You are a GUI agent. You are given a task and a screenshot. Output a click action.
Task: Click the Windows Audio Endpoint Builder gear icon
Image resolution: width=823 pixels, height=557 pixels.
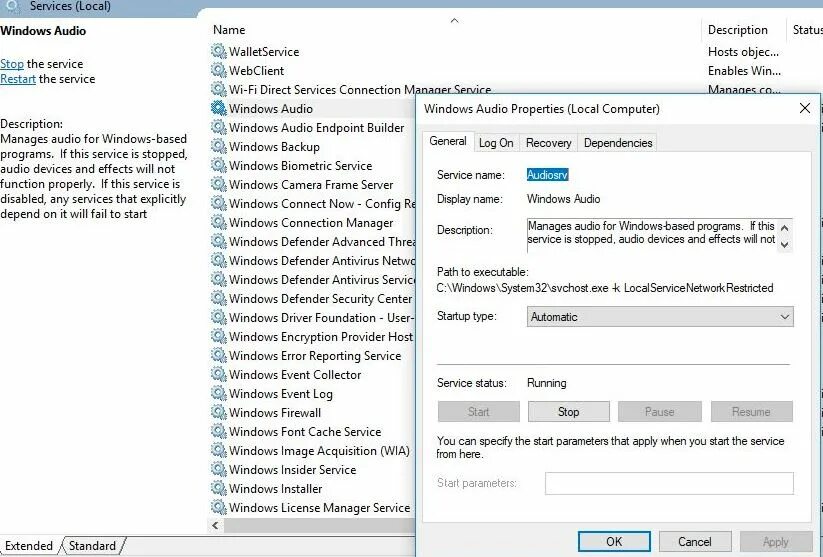coord(218,127)
